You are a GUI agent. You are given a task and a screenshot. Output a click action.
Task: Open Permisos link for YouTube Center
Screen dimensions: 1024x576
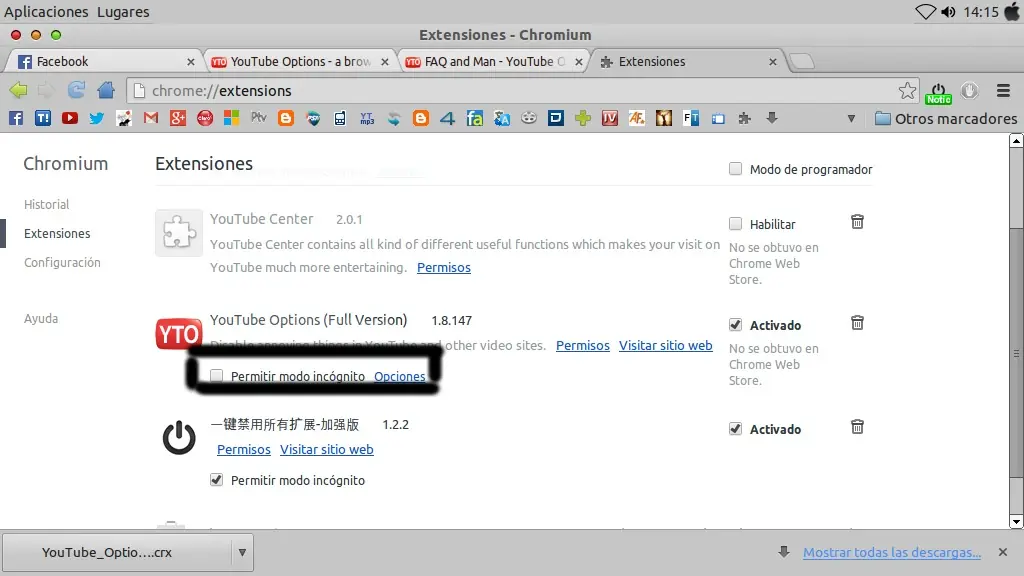[x=444, y=267]
